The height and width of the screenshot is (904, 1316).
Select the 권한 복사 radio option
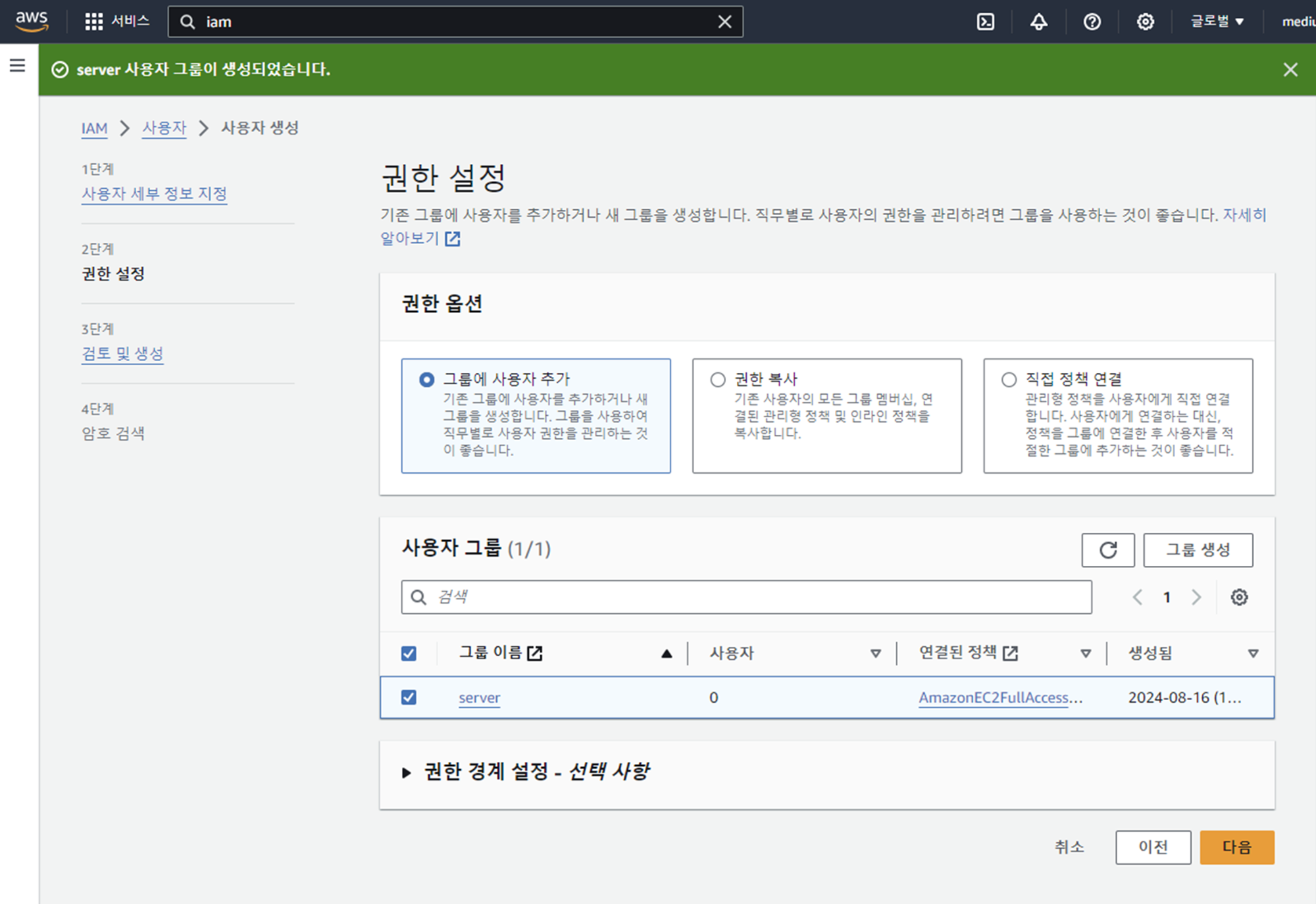718,380
